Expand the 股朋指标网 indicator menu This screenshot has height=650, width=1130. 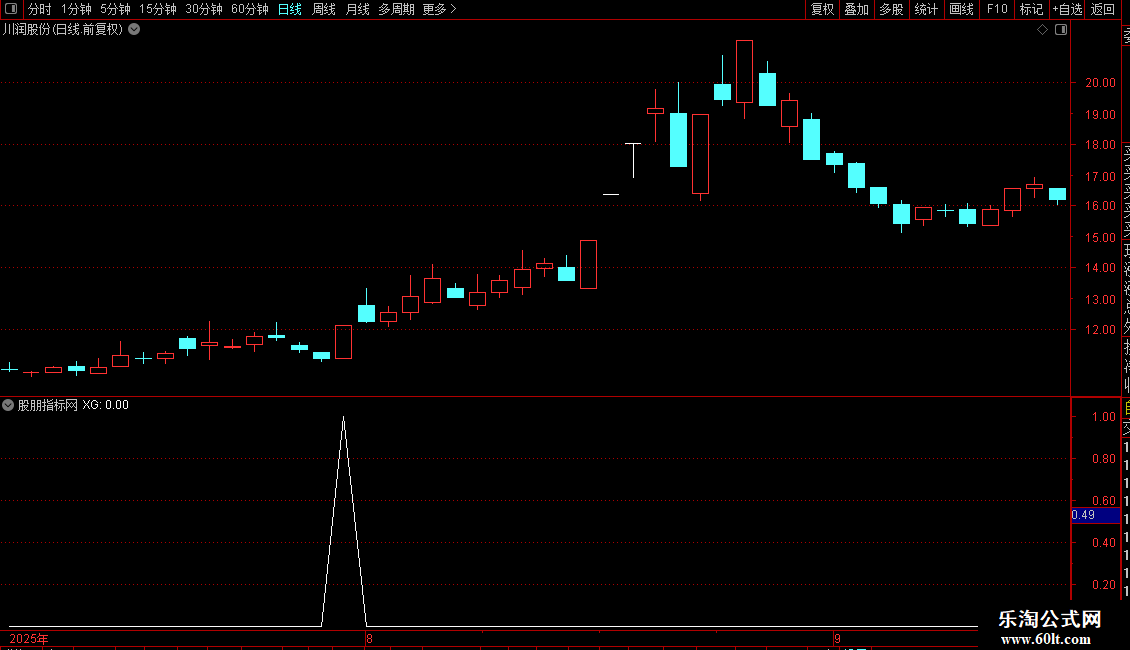[x=8, y=405]
